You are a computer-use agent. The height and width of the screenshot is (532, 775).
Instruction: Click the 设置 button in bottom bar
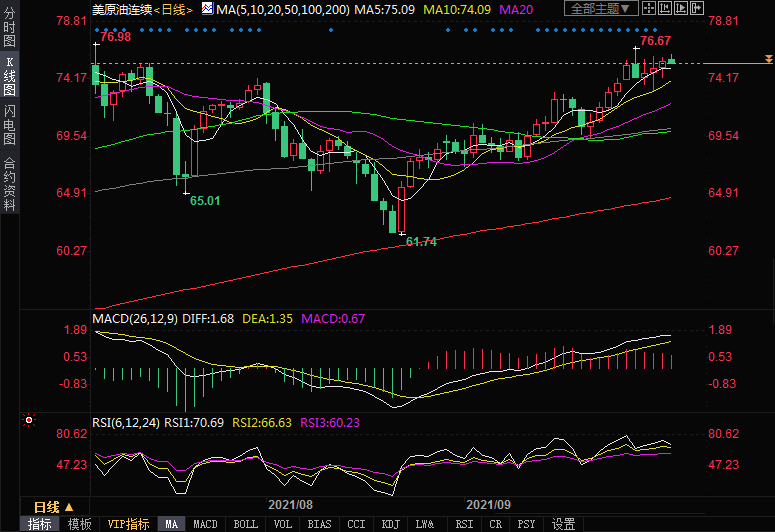click(x=563, y=524)
